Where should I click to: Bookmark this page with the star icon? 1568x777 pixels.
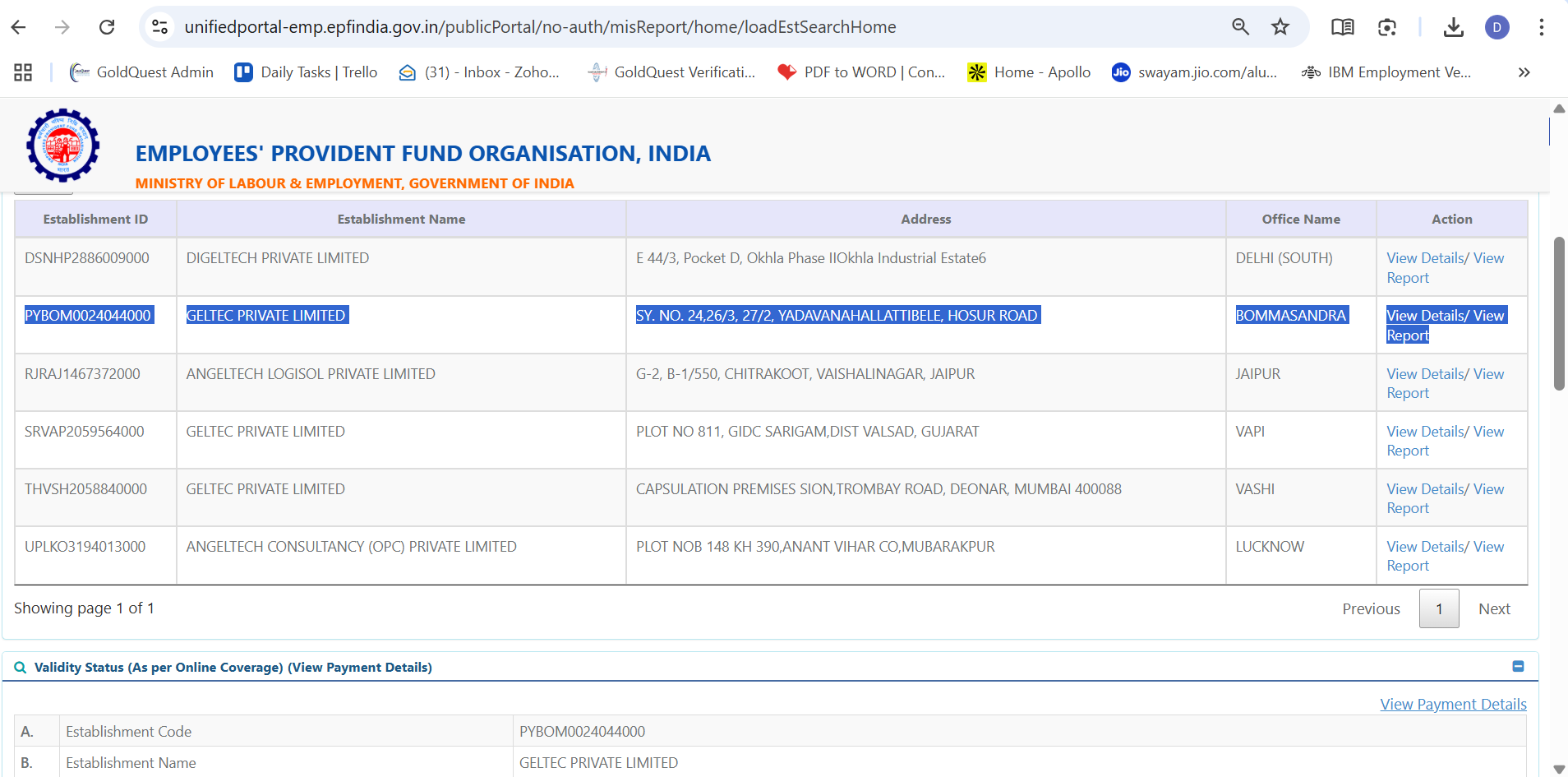(1280, 27)
